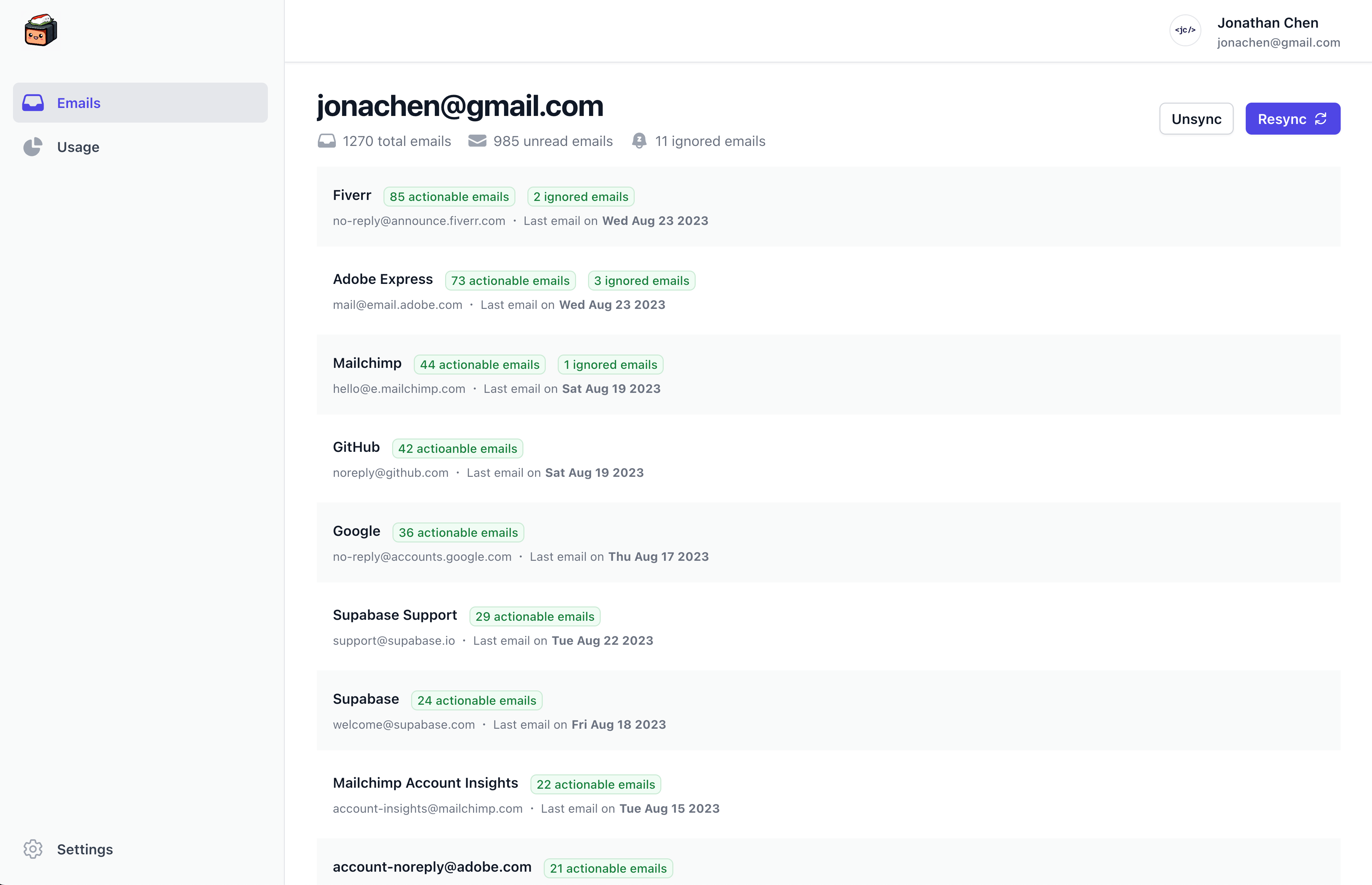Click Supabase date Fri Aug 18 2023
The width and height of the screenshot is (1372, 885).
pos(619,724)
